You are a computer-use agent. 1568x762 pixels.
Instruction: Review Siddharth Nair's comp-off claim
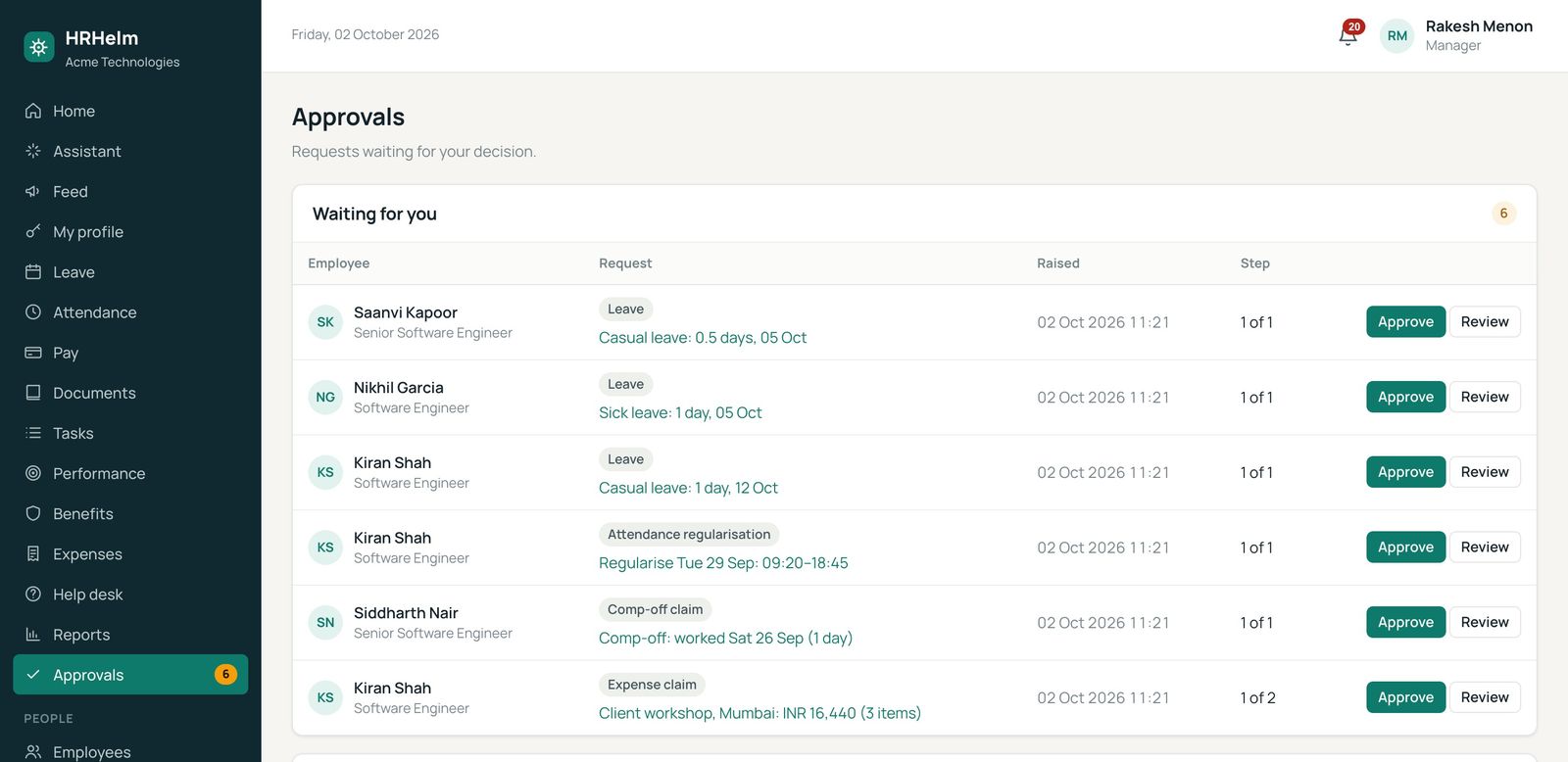point(1485,622)
